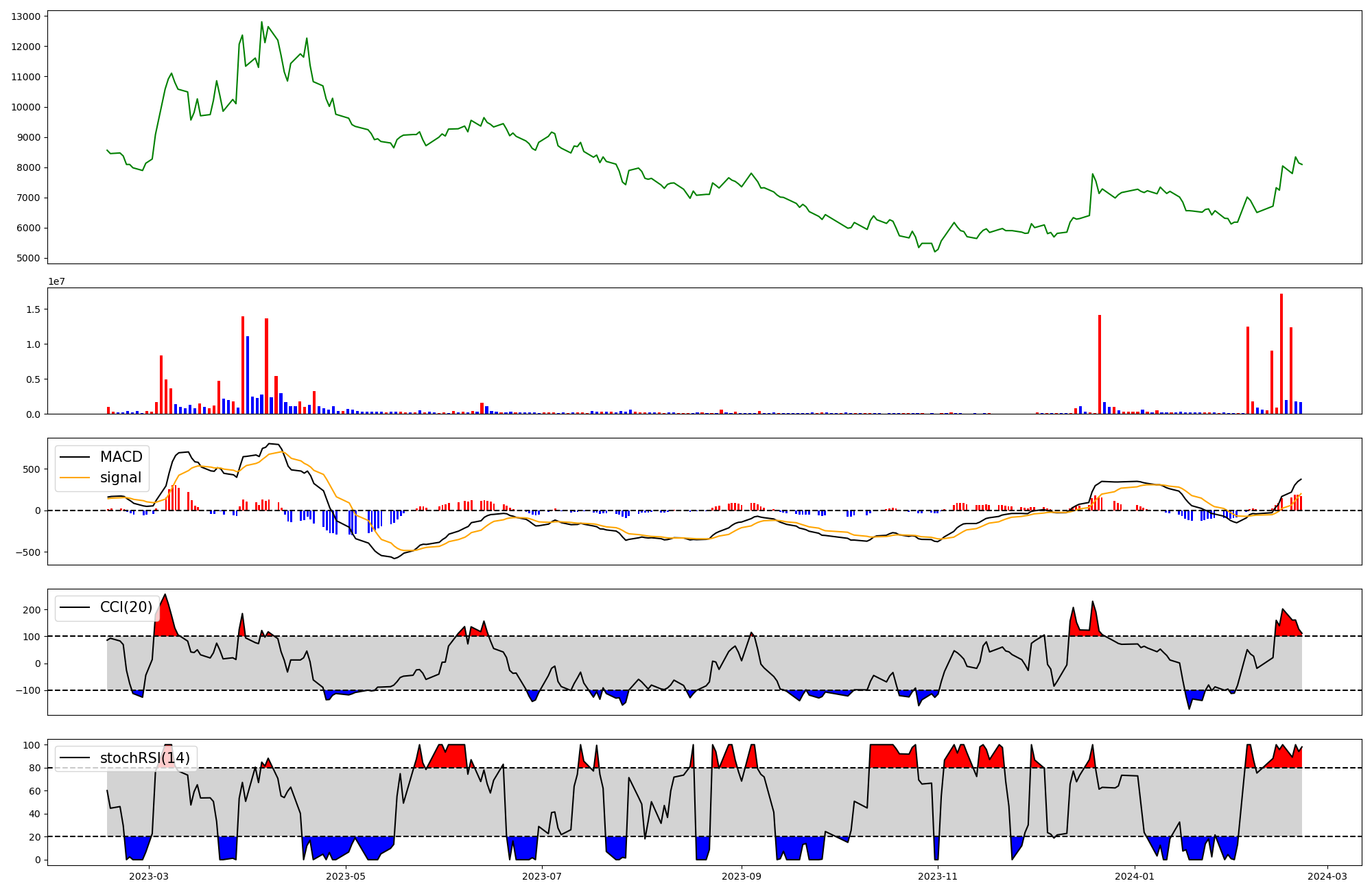
Task: Click the 2023-07 date axis label
Action: [x=543, y=876]
